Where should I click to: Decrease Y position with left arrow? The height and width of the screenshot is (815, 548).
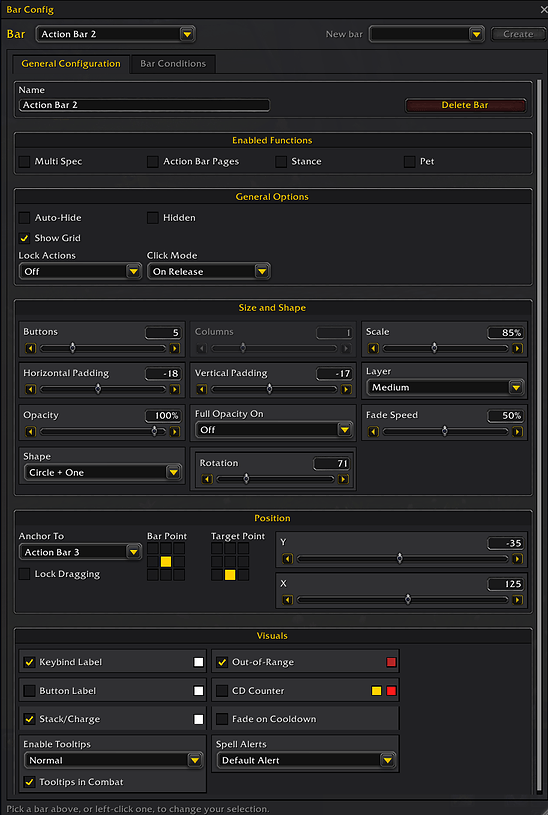pyautogui.click(x=287, y=559)
